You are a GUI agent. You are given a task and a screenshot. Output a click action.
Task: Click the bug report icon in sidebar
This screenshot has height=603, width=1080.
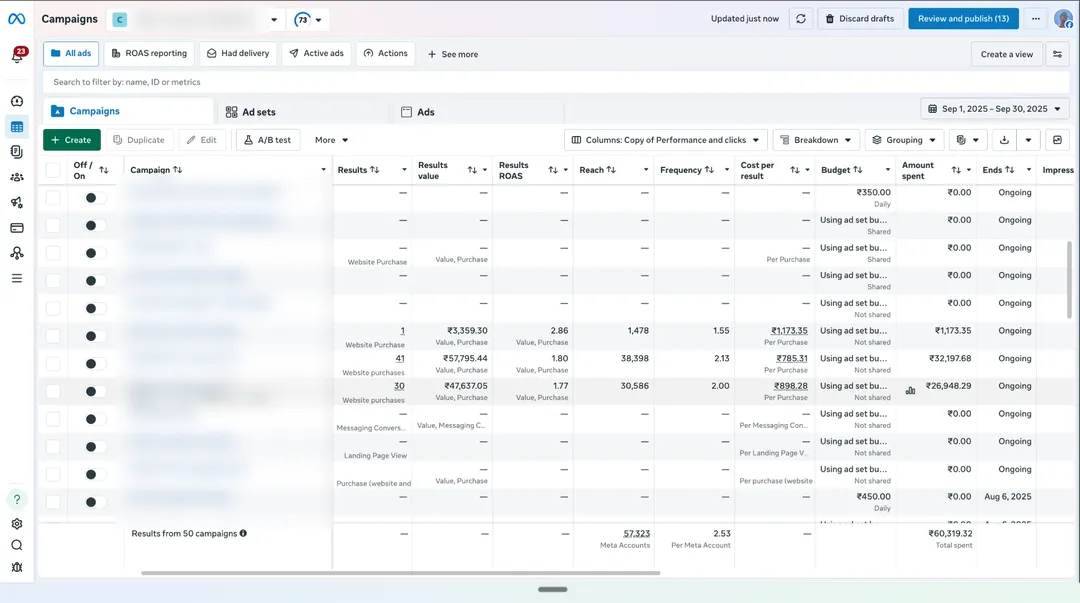[17, 567]
